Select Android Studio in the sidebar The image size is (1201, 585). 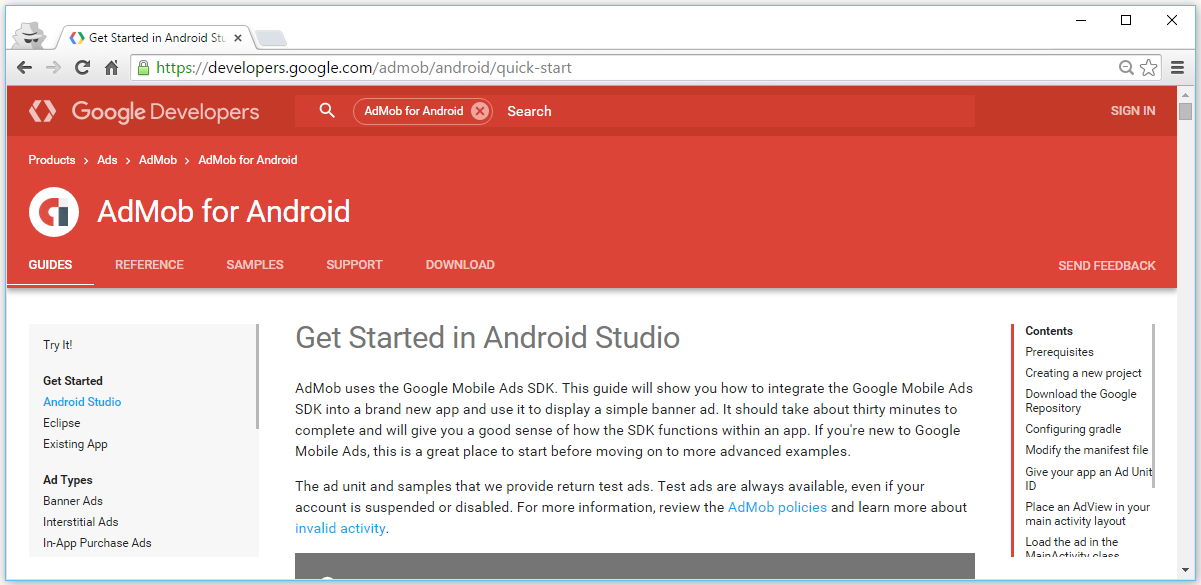(82, 402)
